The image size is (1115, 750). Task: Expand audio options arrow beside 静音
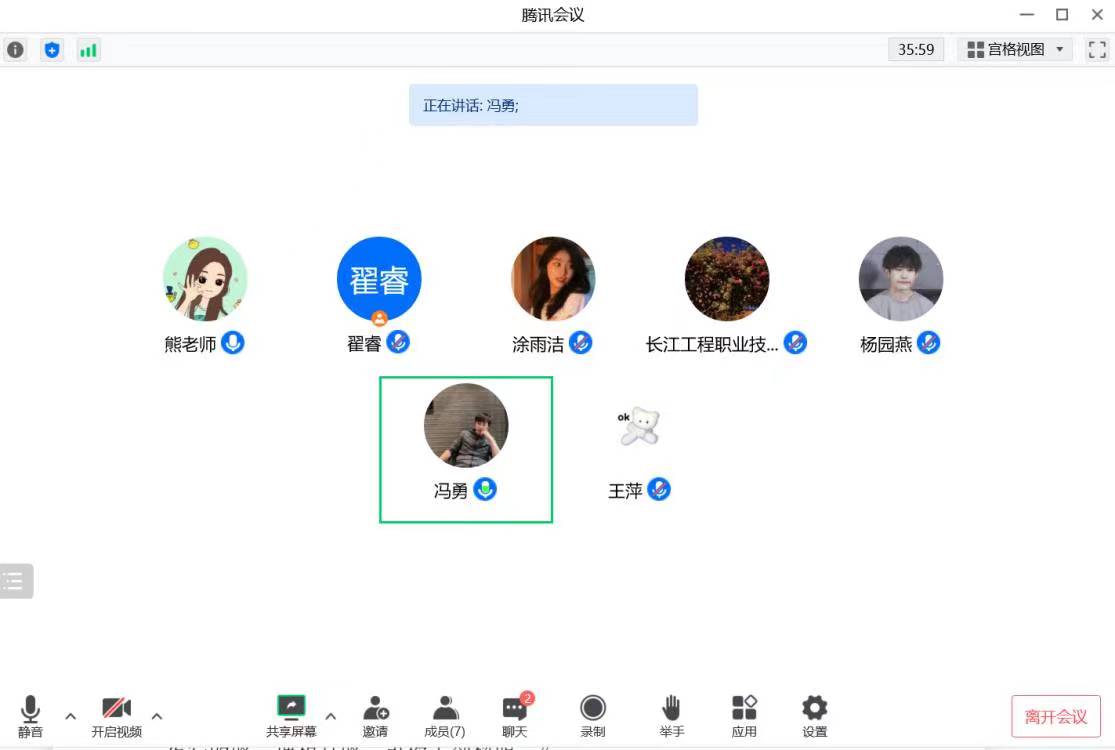(x=70, y=716)
